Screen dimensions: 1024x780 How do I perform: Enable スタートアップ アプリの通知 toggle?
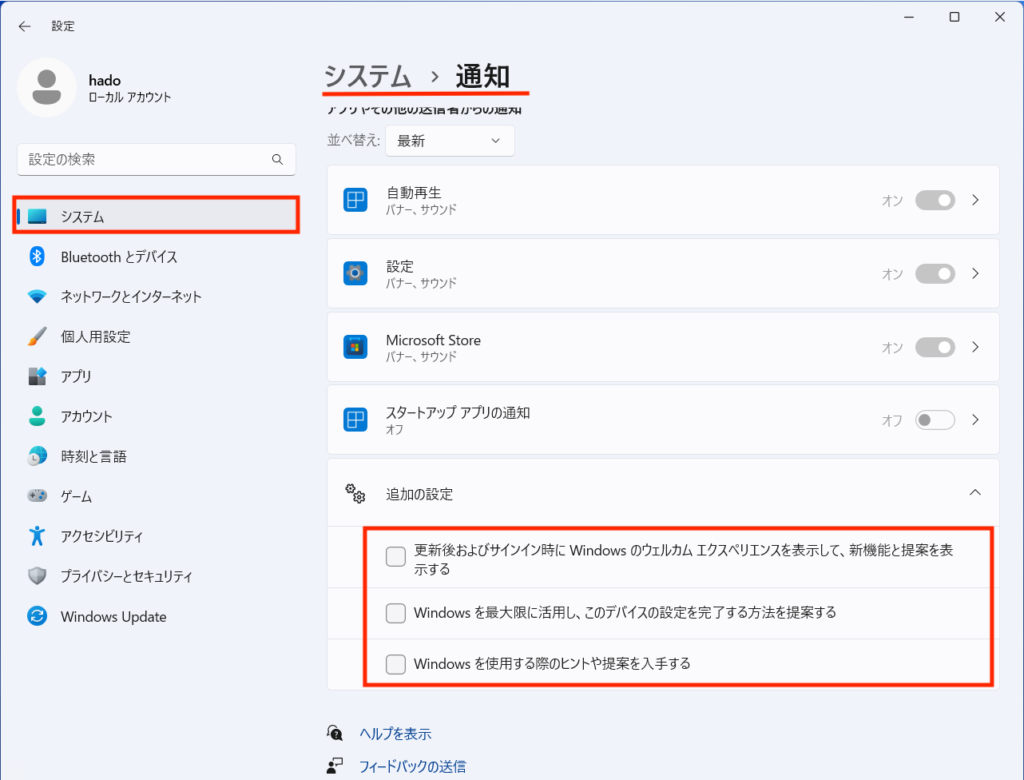(935, 420)
